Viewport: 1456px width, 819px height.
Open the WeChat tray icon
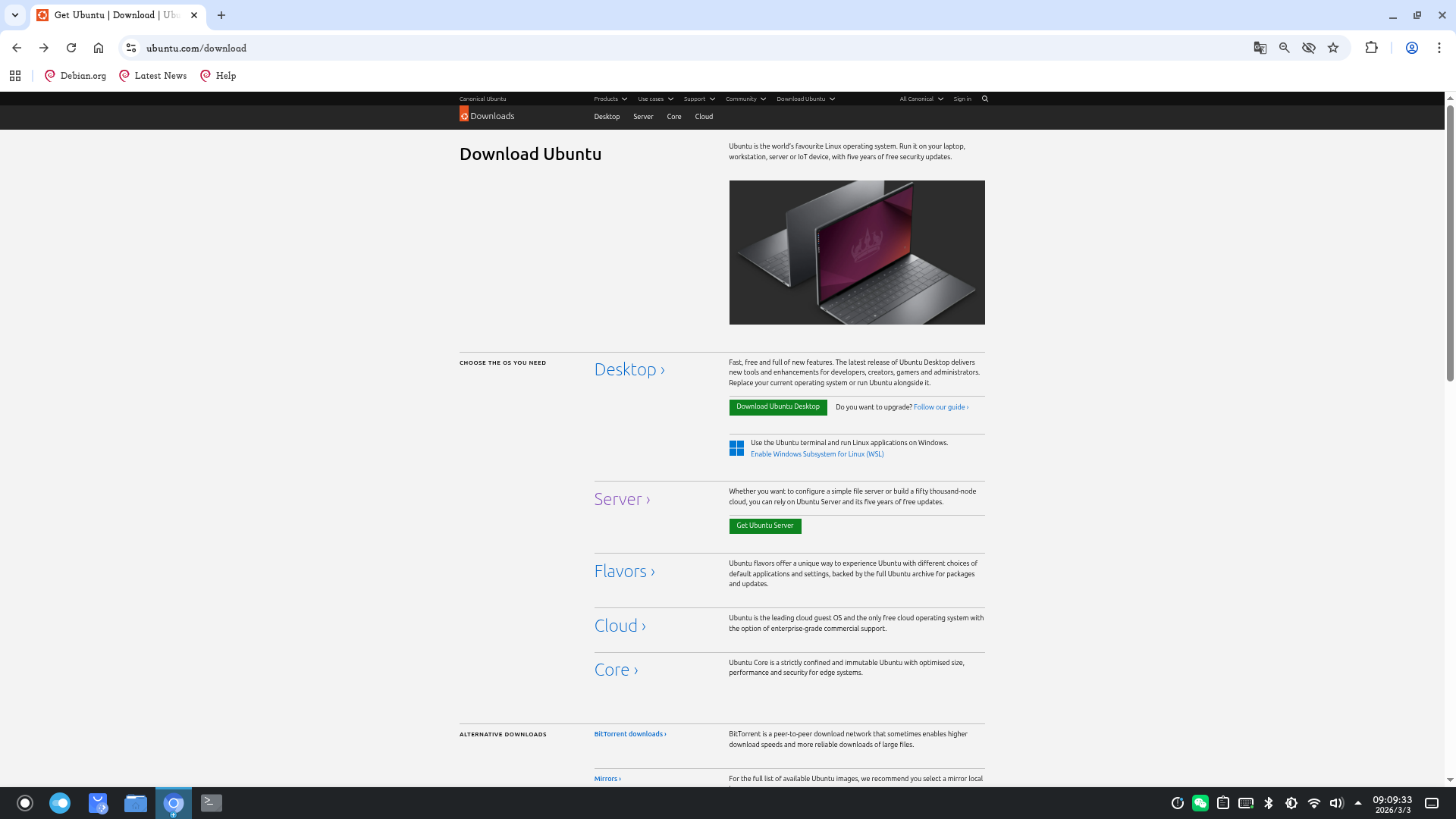tap(1200, 803)
